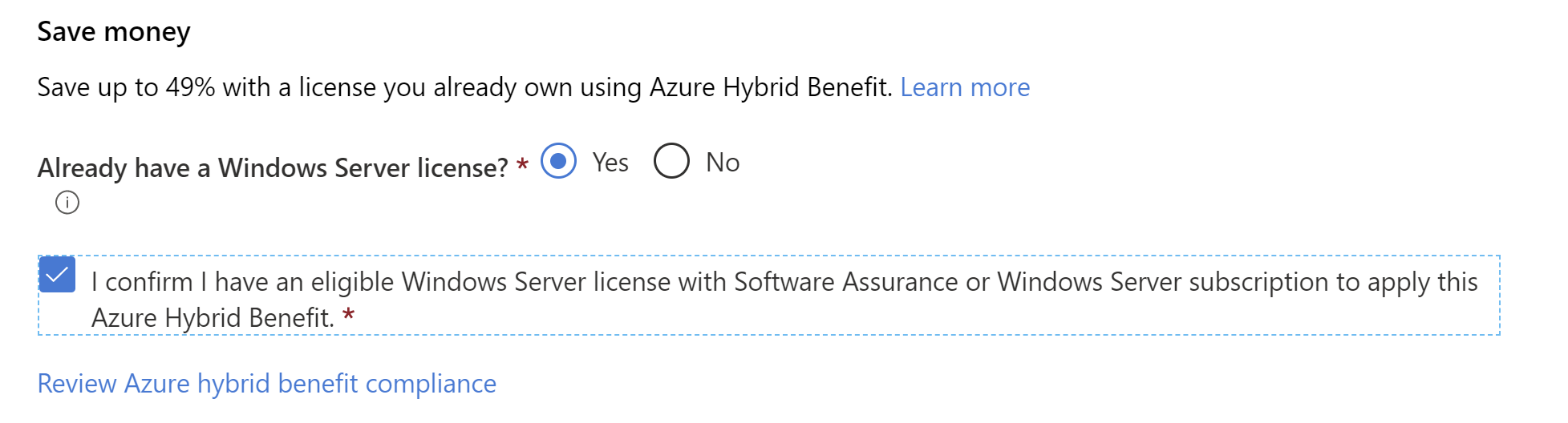Select the No radio button
The width and height of the screenshot is (1568, 423).
671,161
